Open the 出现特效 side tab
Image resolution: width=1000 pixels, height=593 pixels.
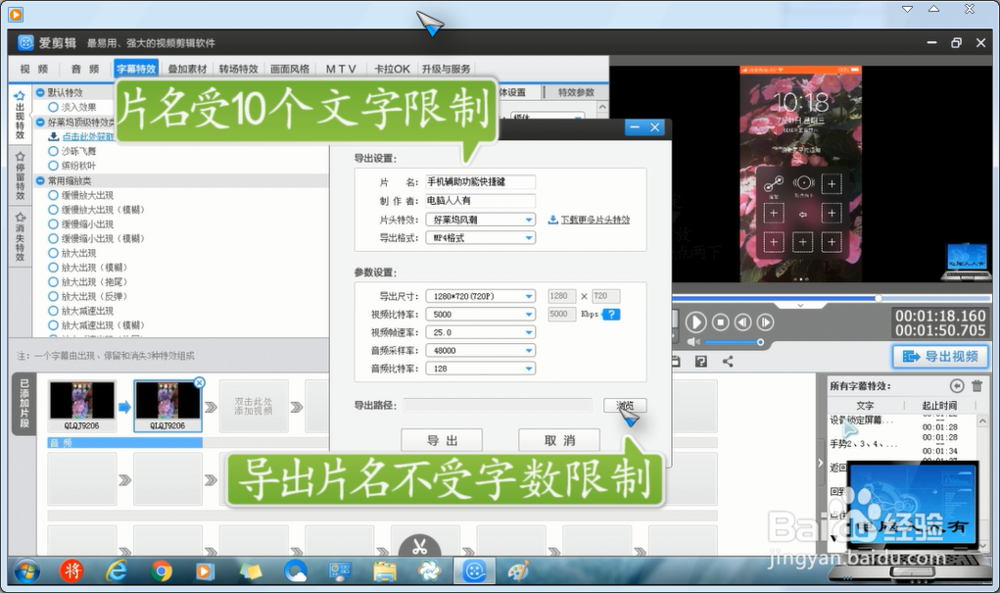(20, 115)
